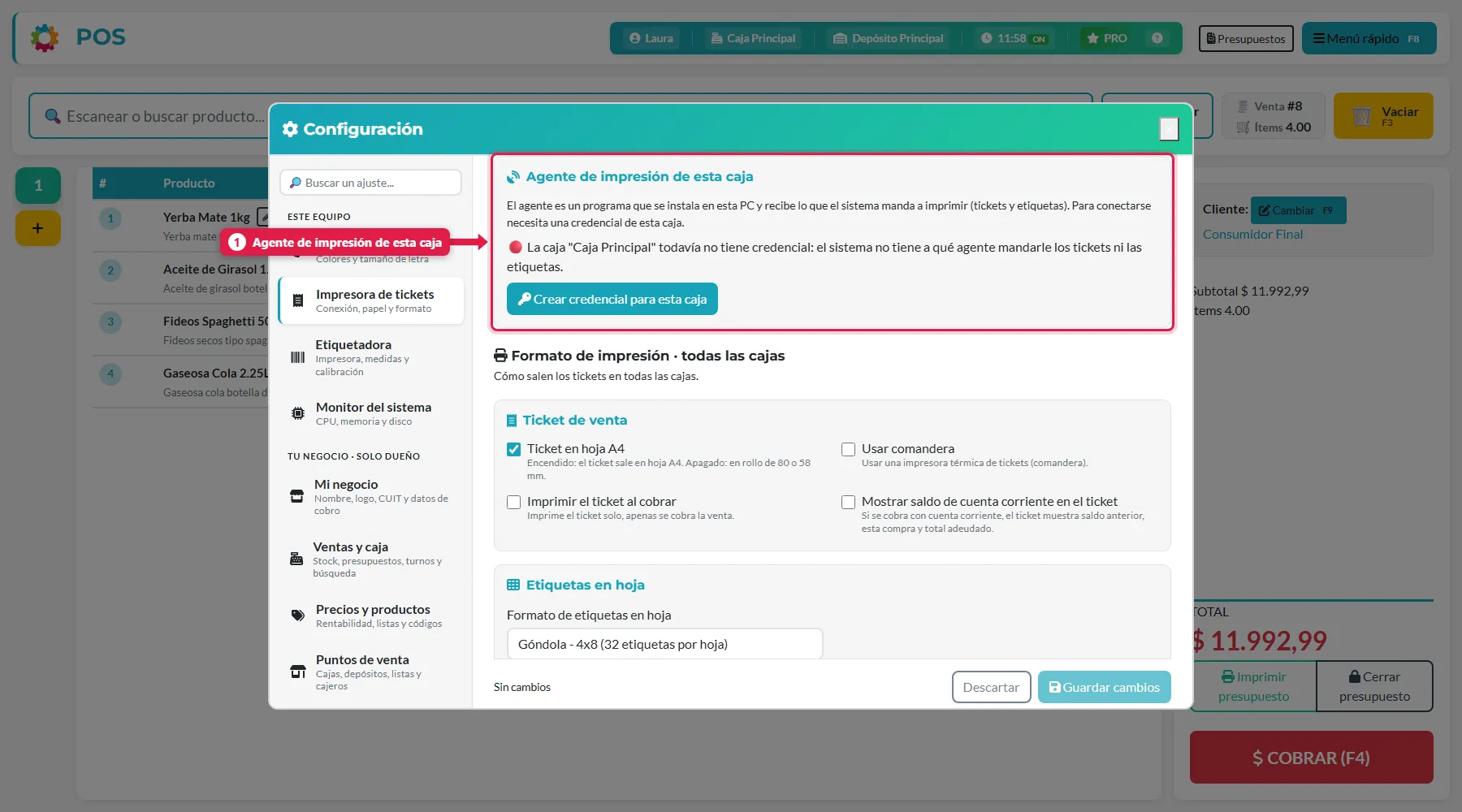Click Guardar cambios button
1462x812 pixels.
tap(1104, 687)
